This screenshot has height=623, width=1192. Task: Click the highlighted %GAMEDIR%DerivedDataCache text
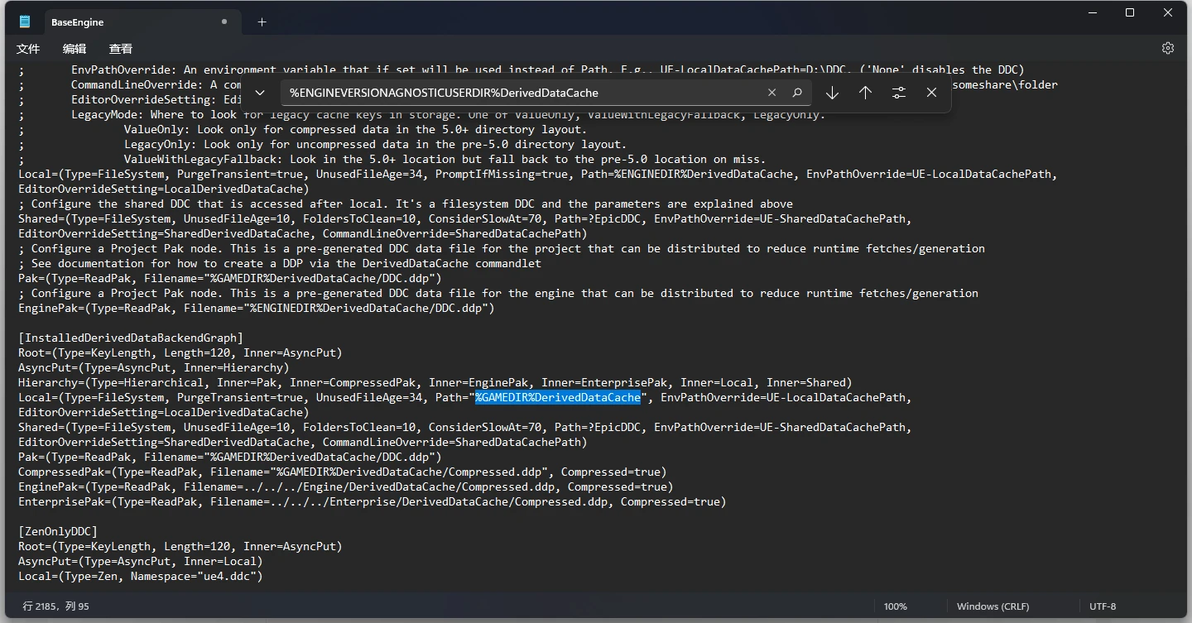[x=558, y=397]
